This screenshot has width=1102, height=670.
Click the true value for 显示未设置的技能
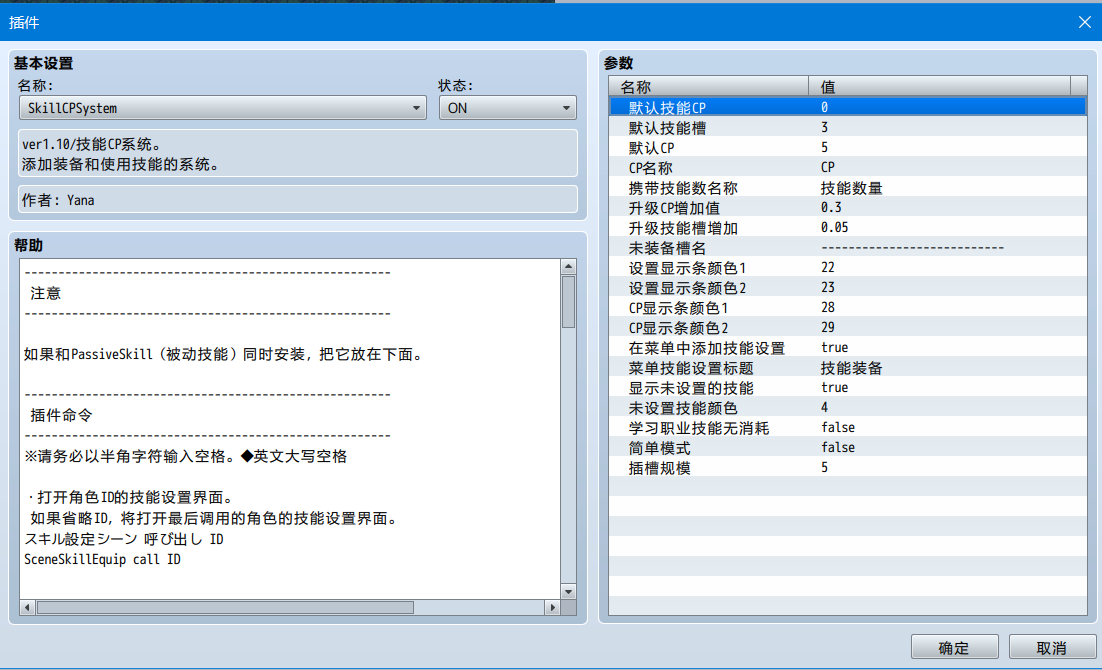pos(834,388)
